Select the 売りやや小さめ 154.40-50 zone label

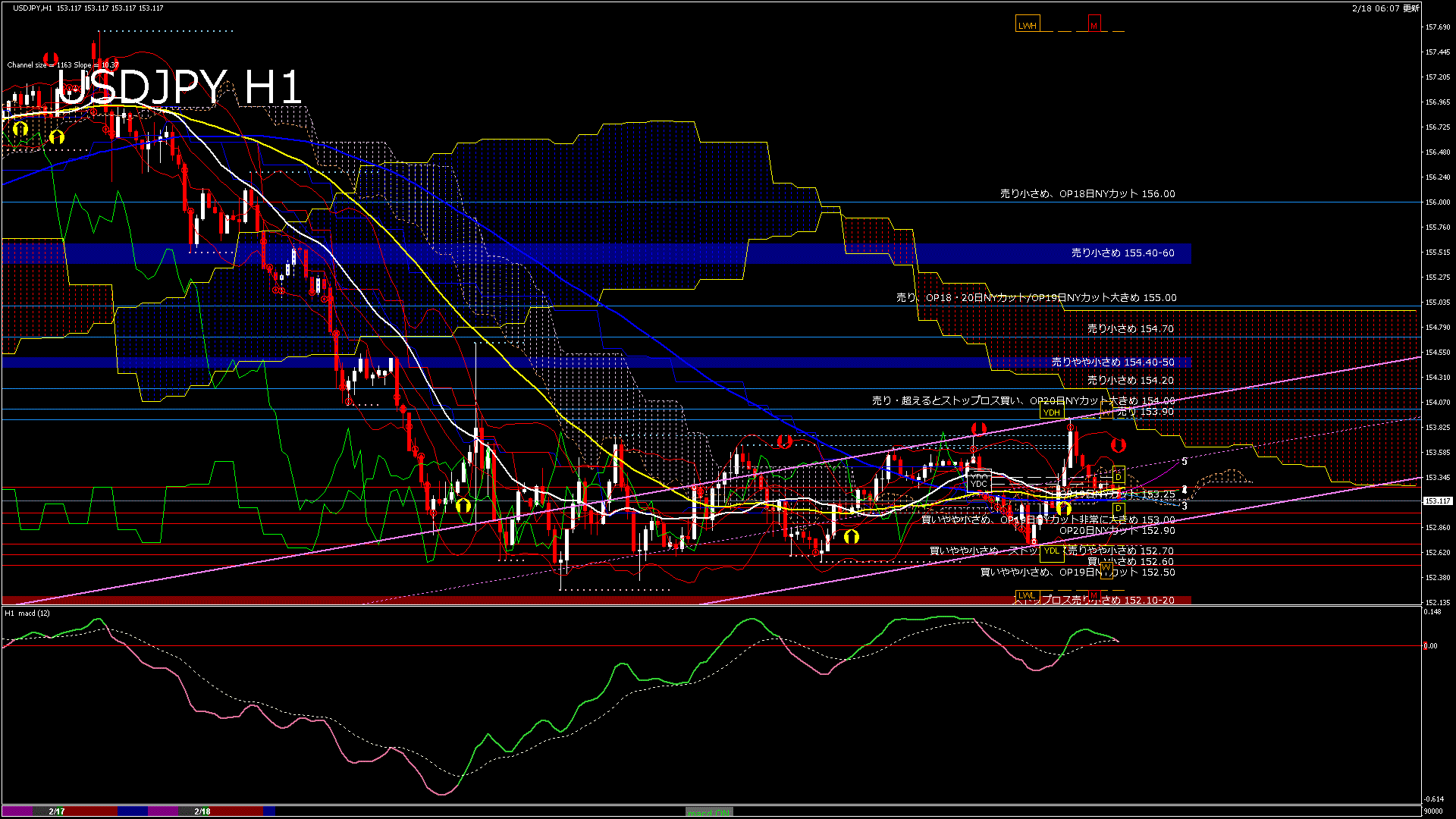coord(1112,362)
